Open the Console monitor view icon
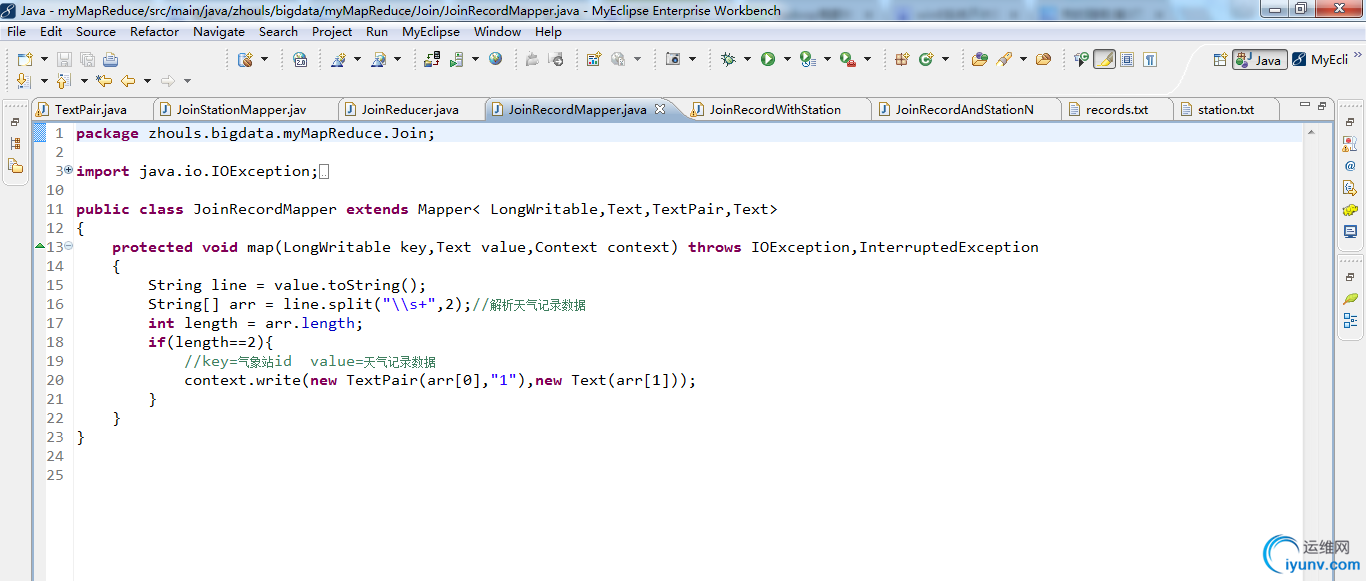 pos(1350,232)
